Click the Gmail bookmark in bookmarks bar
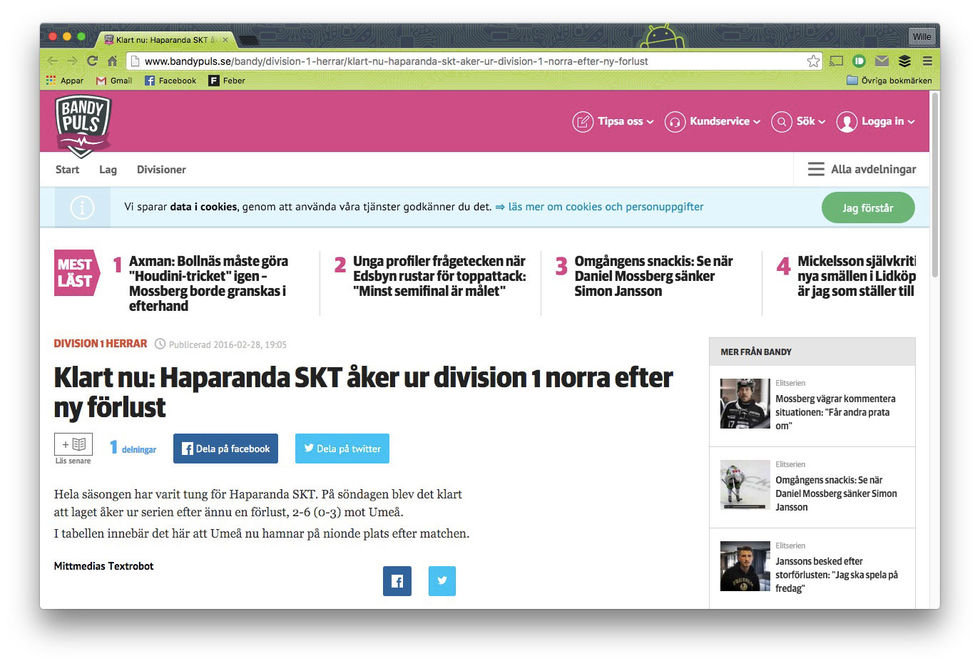 pyautogui.click(x=113, y=80)
